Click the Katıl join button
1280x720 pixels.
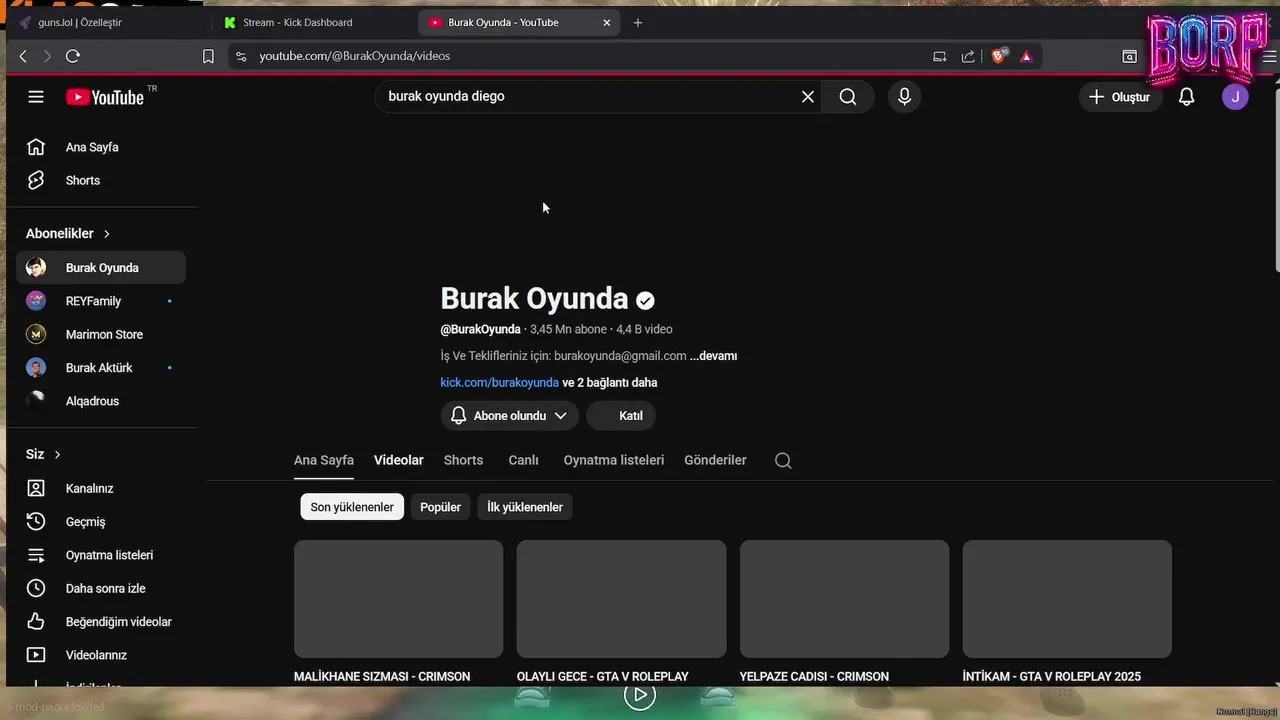click(621, 416)
